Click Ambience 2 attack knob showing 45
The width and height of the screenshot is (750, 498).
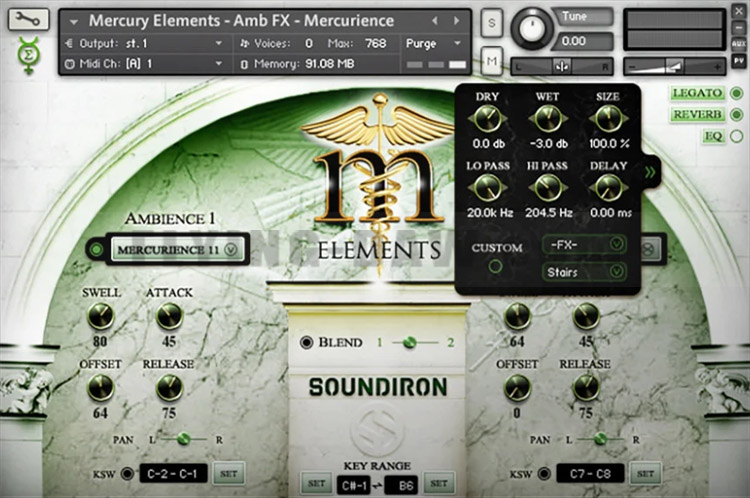coord(586,316)
